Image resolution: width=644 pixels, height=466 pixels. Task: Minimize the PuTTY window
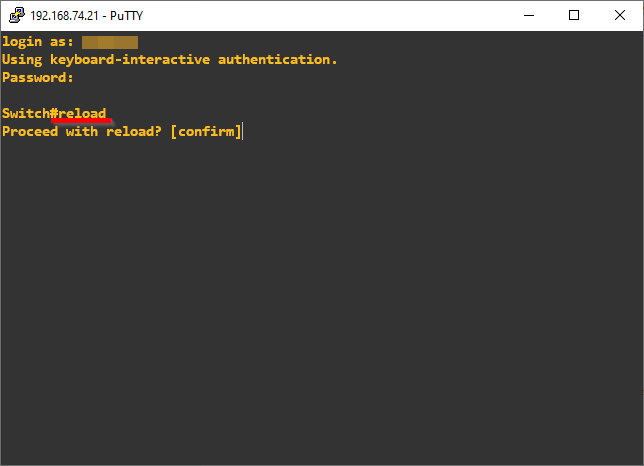pyautogui.click(x=528, y=15)
